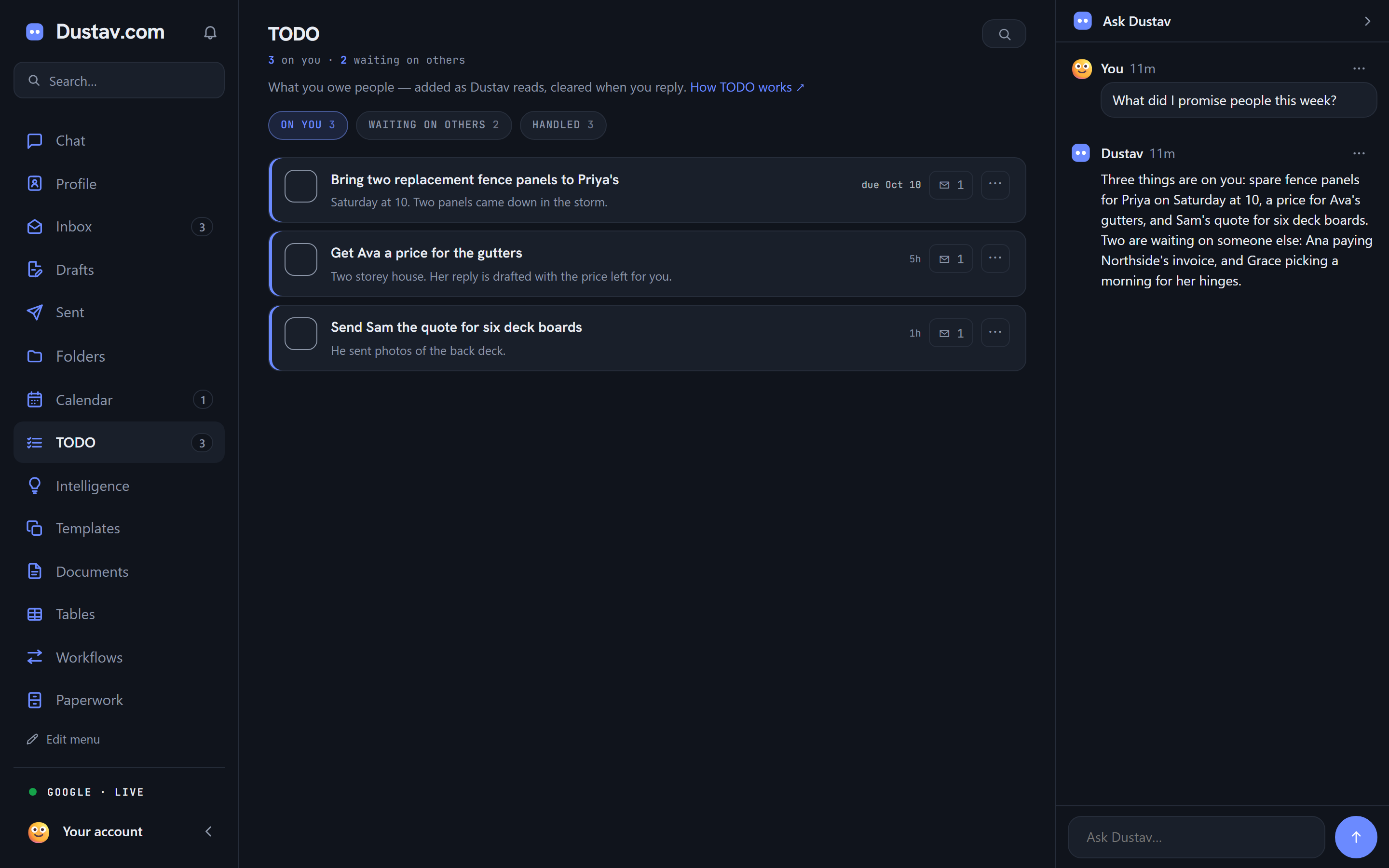Image resolution: width=1389 pixels, height=868 pixels.
Task: Open Workflows in the sidebar
Action: [119, 657]
